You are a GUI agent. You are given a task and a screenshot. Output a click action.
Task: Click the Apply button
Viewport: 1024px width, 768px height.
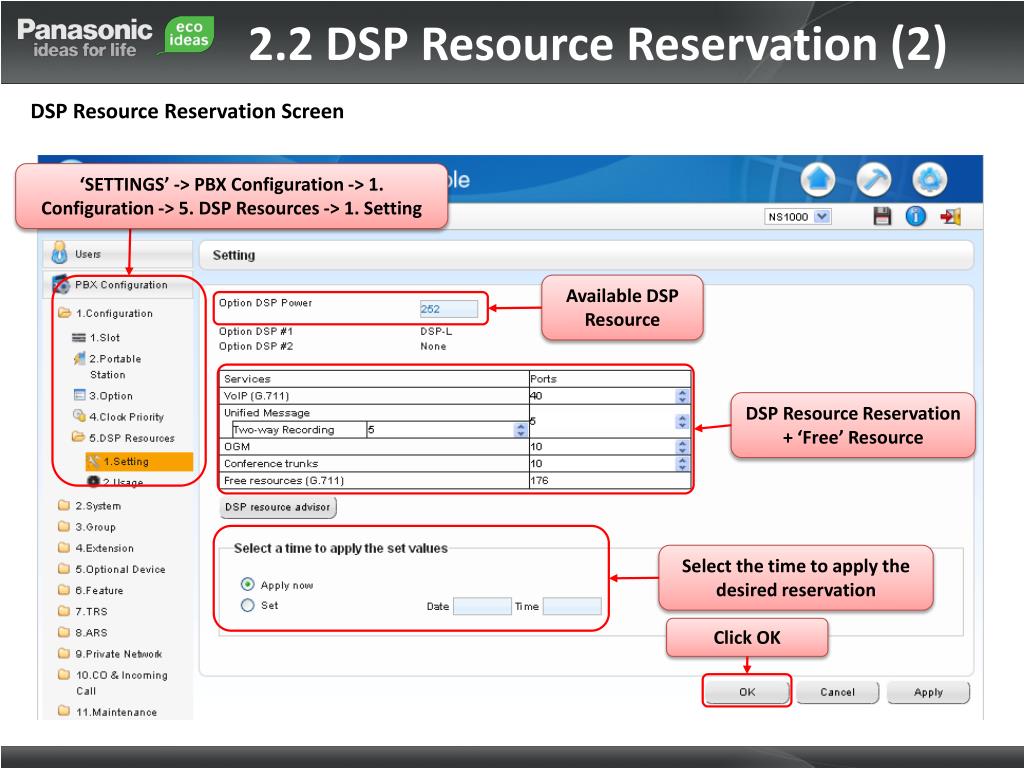coord(928,692)
